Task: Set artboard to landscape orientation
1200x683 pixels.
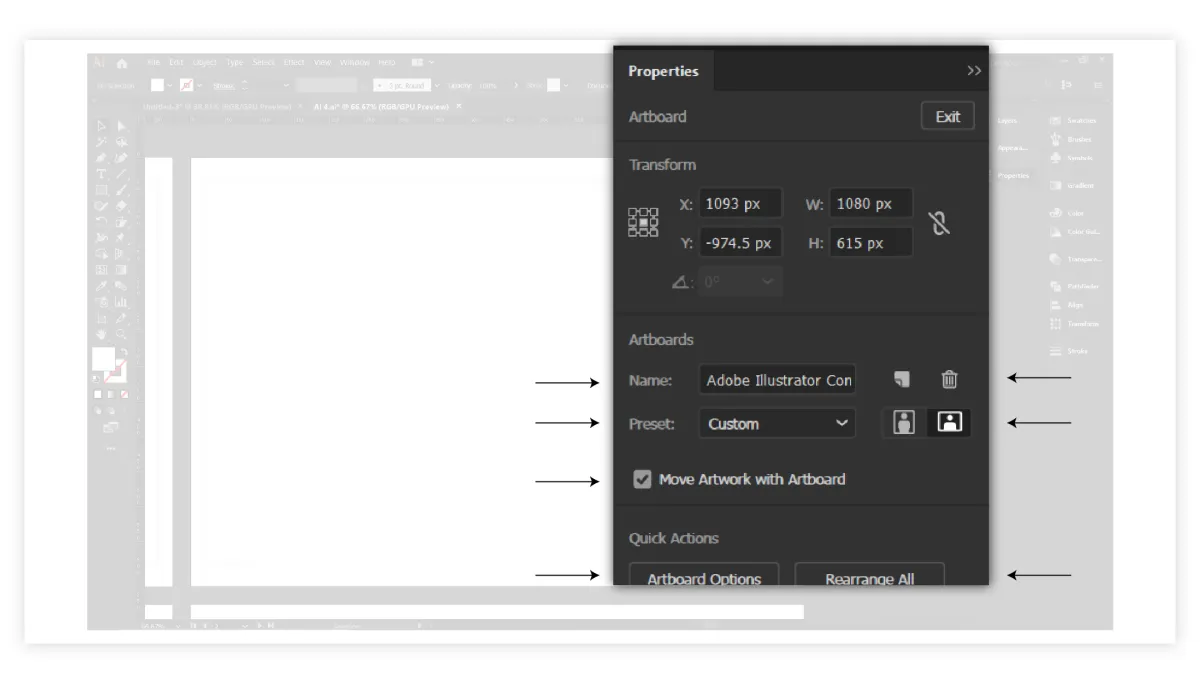Action: 949,423
